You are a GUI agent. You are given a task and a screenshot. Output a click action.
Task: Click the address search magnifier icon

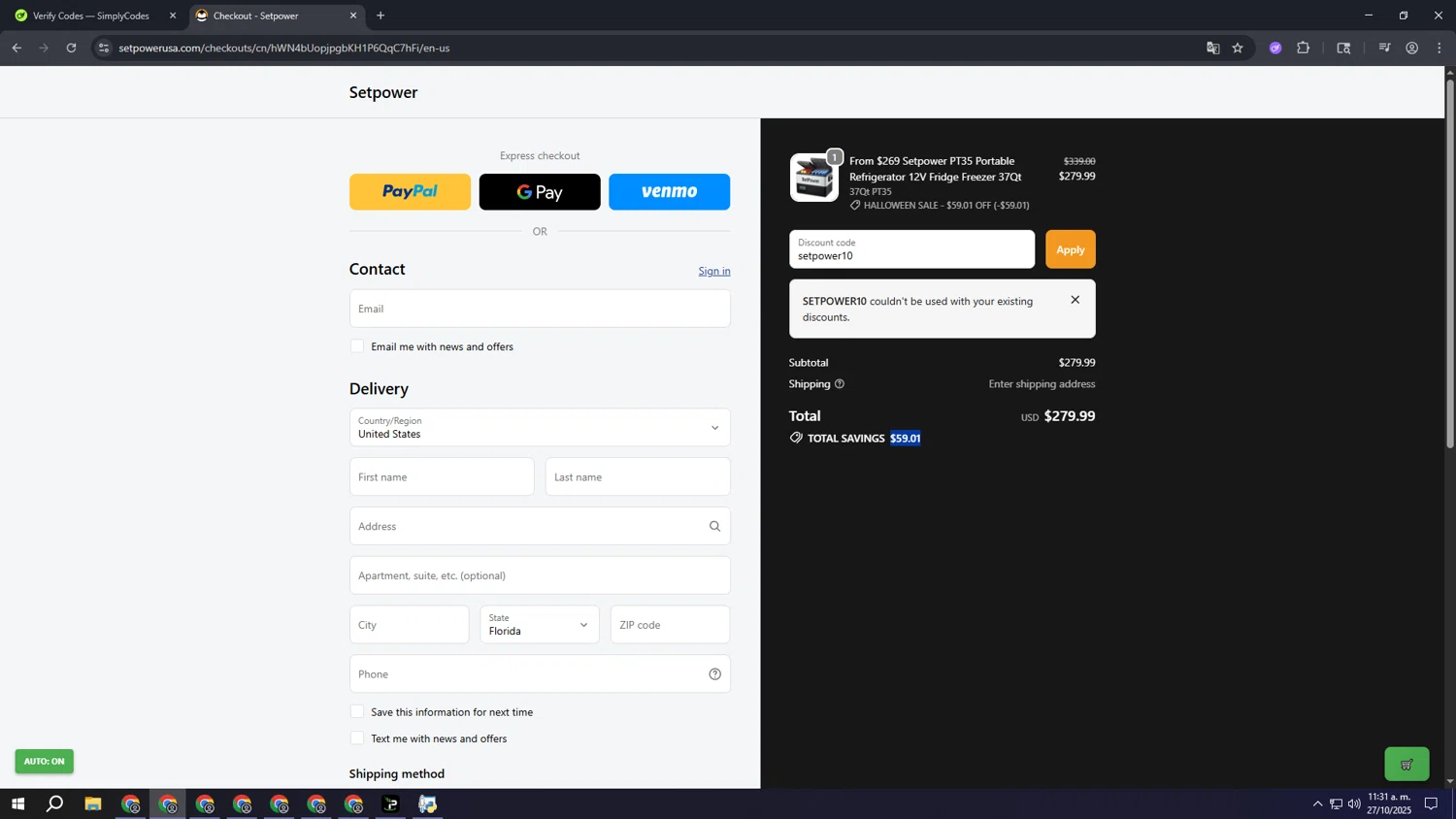(714, 527)
